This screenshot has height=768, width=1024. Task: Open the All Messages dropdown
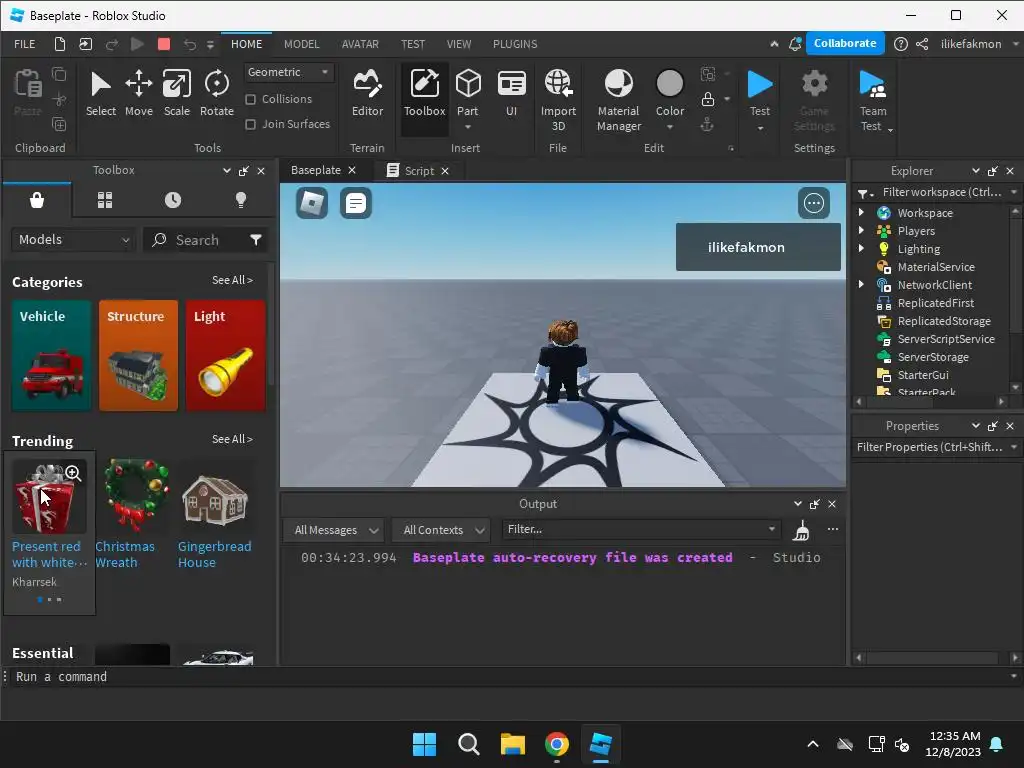click(x=336, y=530)
